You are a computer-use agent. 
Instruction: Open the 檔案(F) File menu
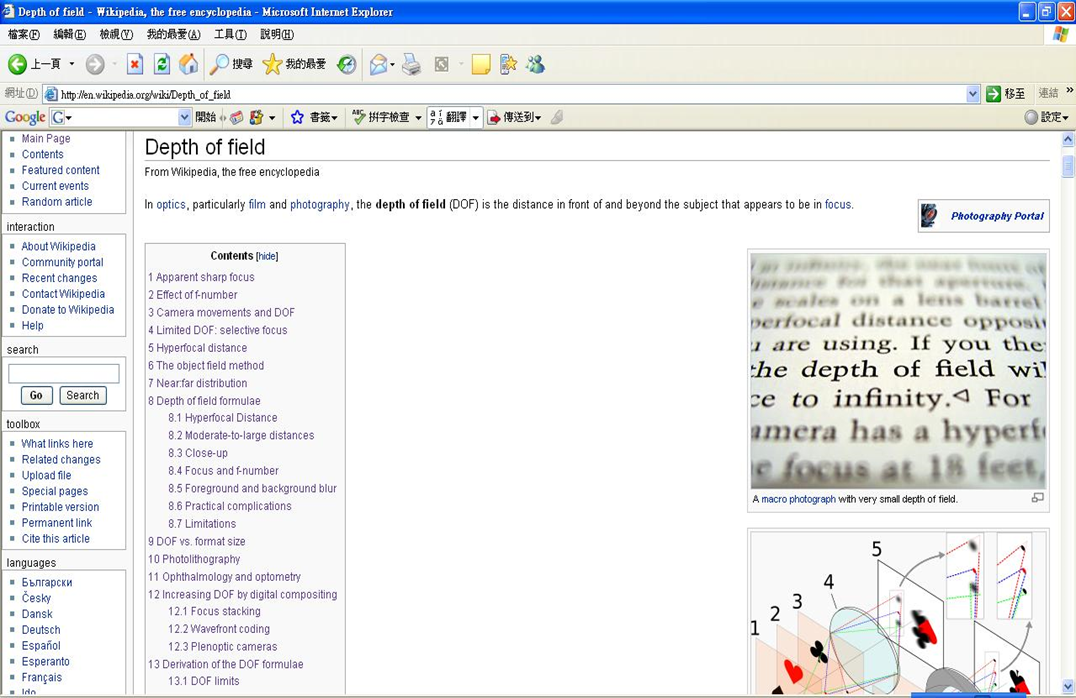pyautogui.click(x=23, y=34)
